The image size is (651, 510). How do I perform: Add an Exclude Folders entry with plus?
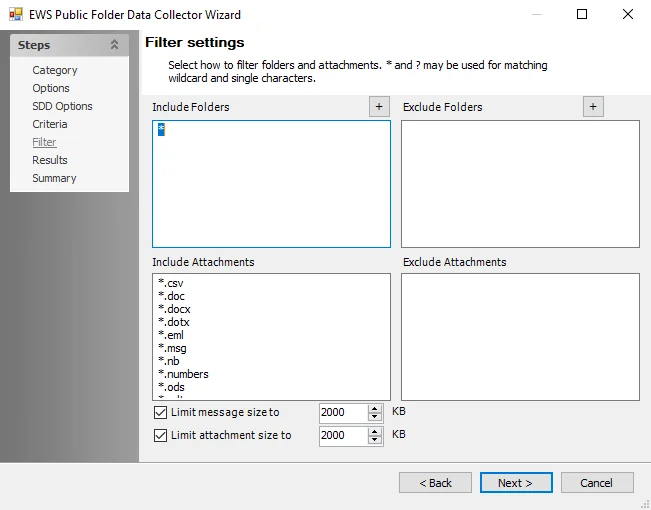(593, 107)
